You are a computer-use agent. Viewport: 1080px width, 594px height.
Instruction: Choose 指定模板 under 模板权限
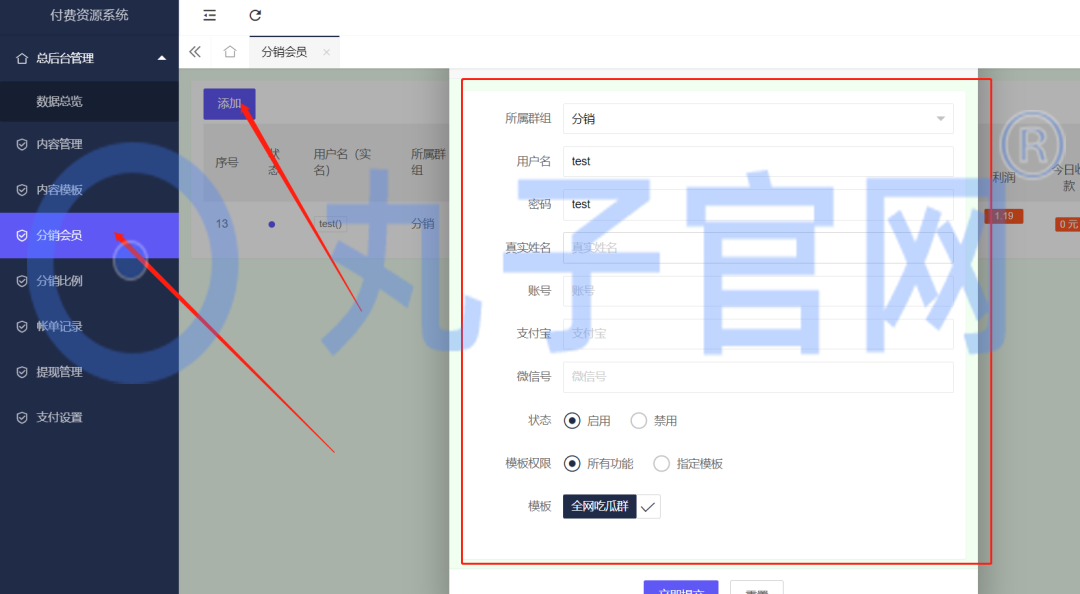(x=660, y=463)
